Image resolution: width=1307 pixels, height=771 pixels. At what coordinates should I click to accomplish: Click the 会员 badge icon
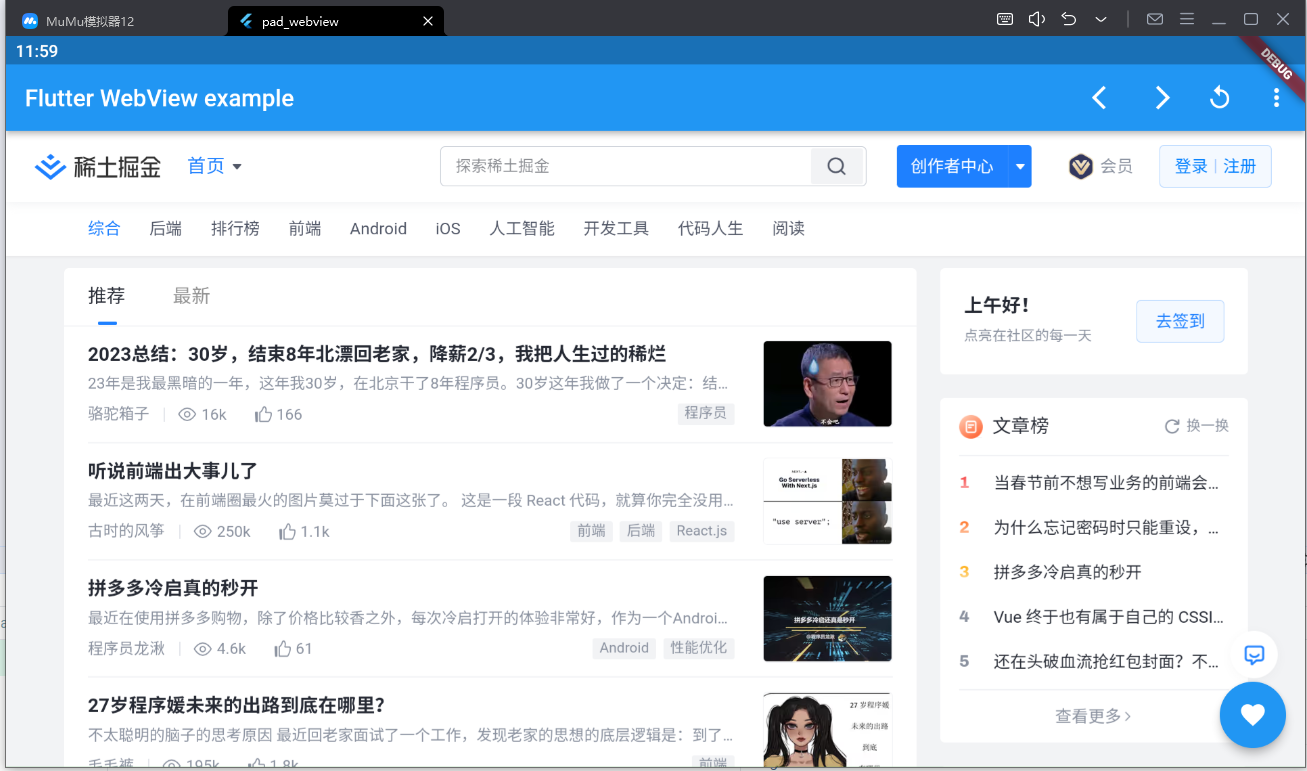click(1080, 166)
